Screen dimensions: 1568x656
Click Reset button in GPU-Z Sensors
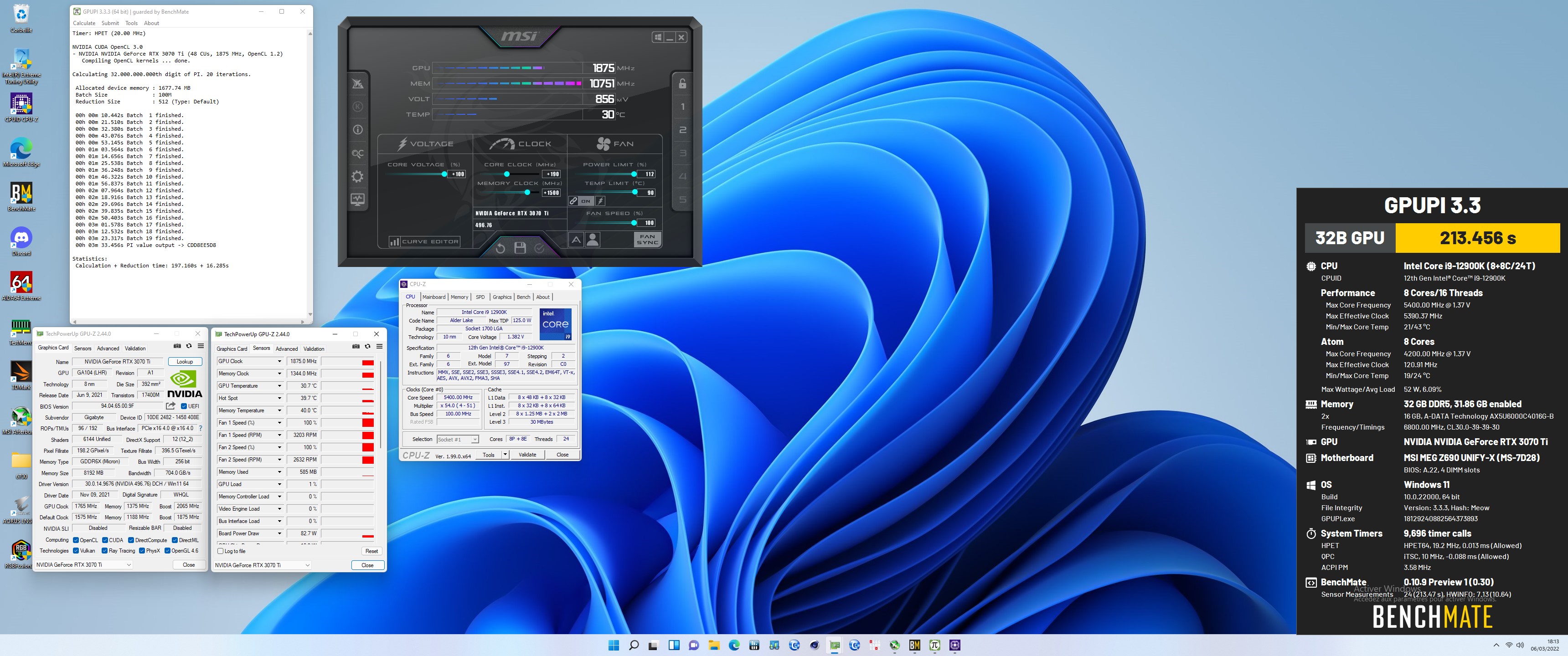tap(371, 551)
